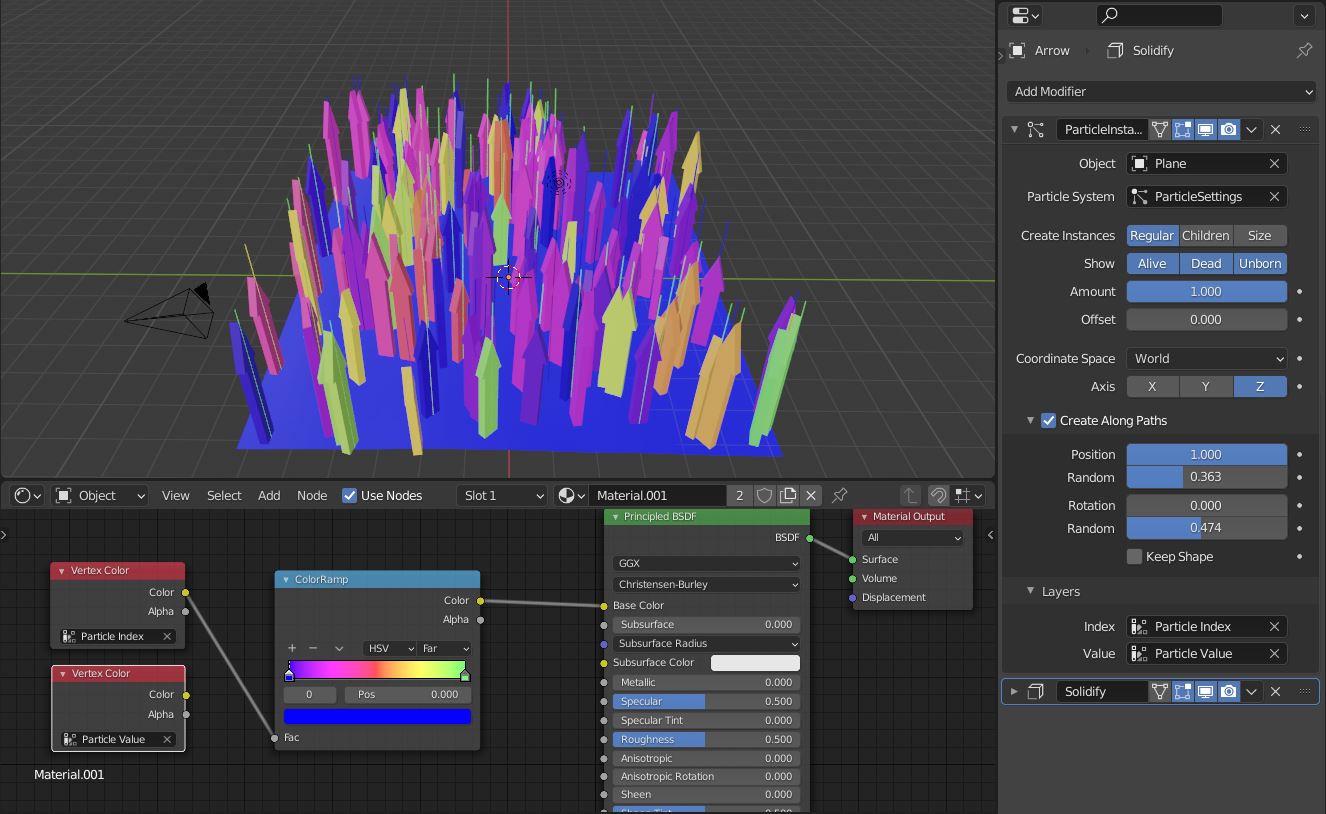Click the Subsurface Color swatch
The width and height of the screenshot is (1326, 814).
755,662
